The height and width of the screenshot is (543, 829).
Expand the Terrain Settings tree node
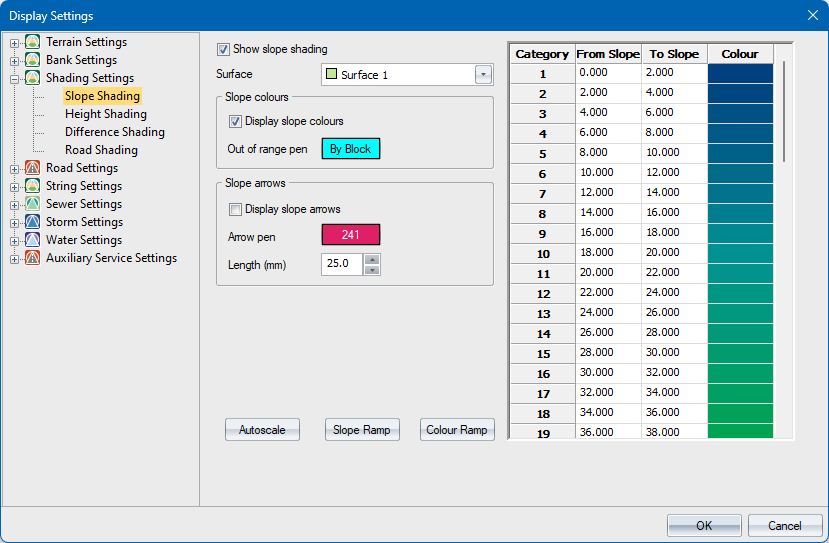15,42
